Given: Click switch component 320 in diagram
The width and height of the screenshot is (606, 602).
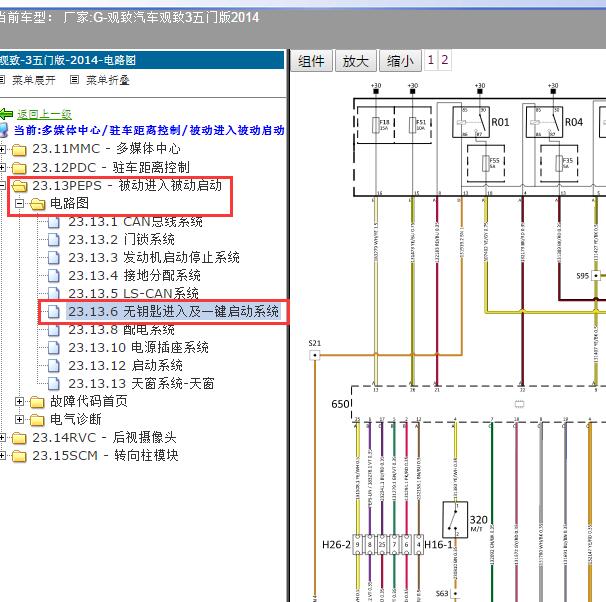Looking at the screenshot, I should point(455,520).
